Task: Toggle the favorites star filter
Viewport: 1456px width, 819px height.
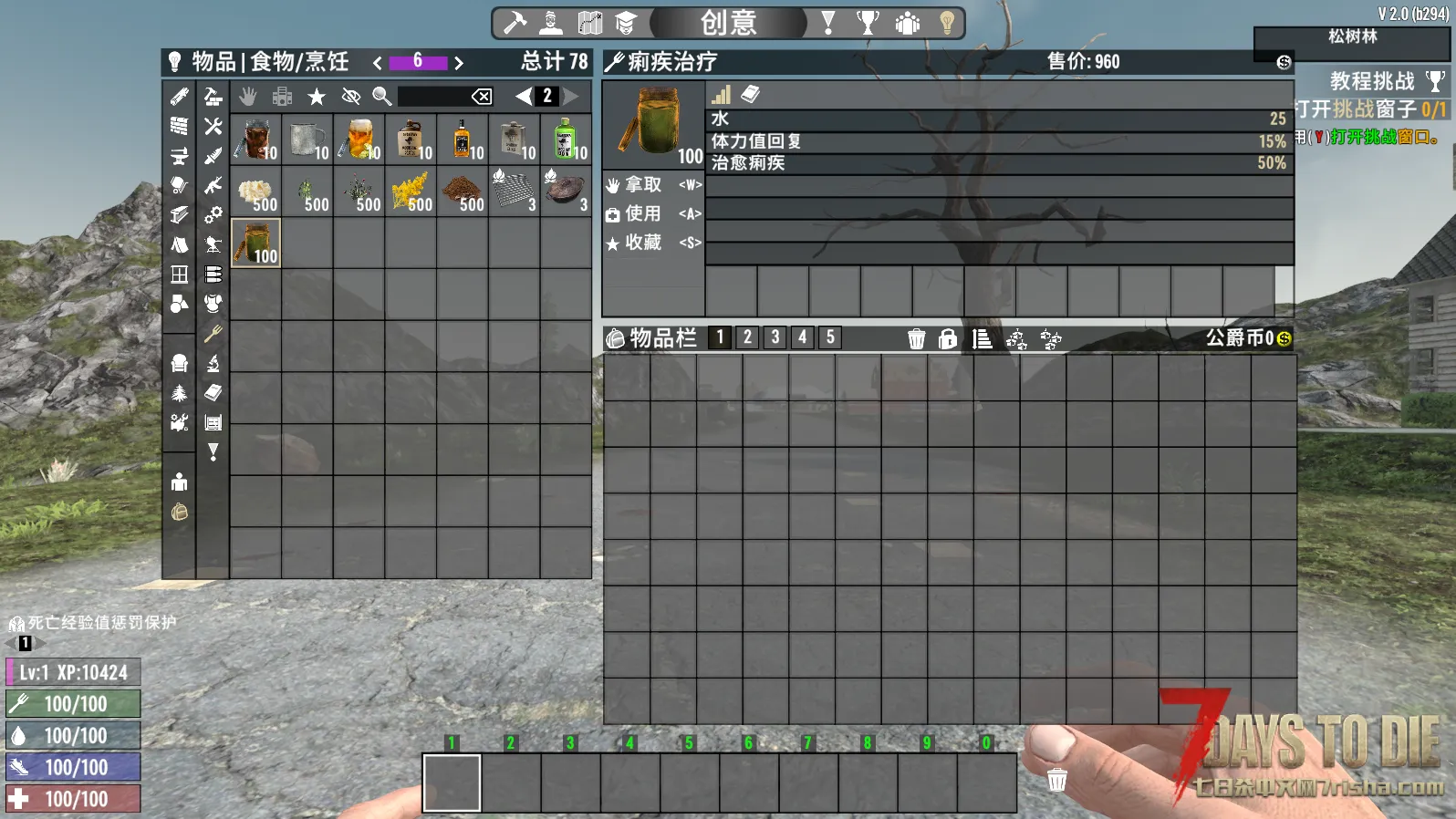Action: point(317,96)
